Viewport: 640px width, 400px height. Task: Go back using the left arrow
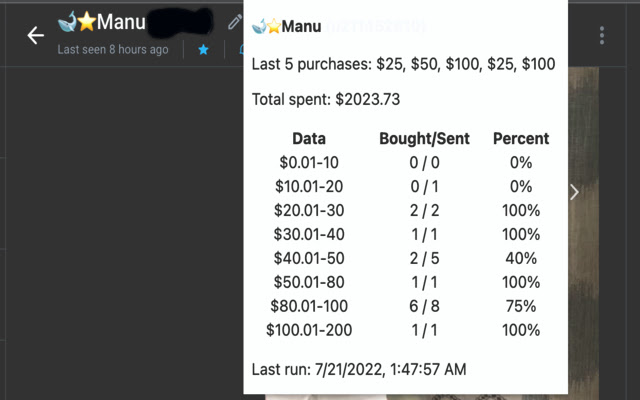tap(36, 36)
